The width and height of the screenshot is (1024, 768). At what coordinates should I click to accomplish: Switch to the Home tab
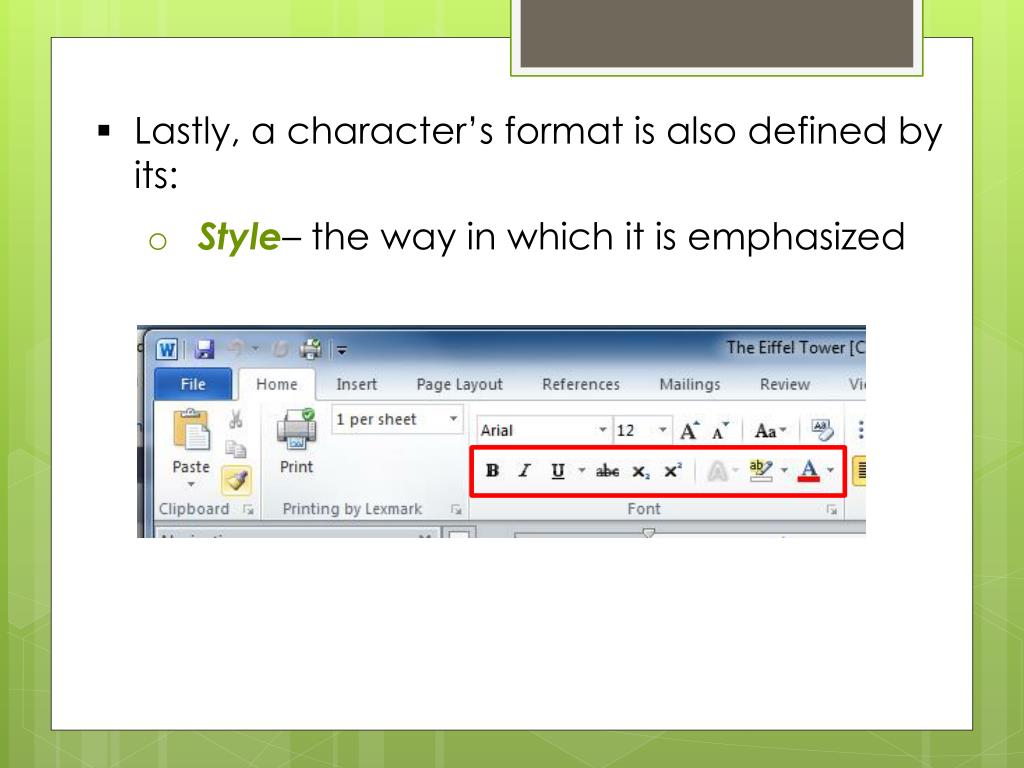[x=277, y=384]
